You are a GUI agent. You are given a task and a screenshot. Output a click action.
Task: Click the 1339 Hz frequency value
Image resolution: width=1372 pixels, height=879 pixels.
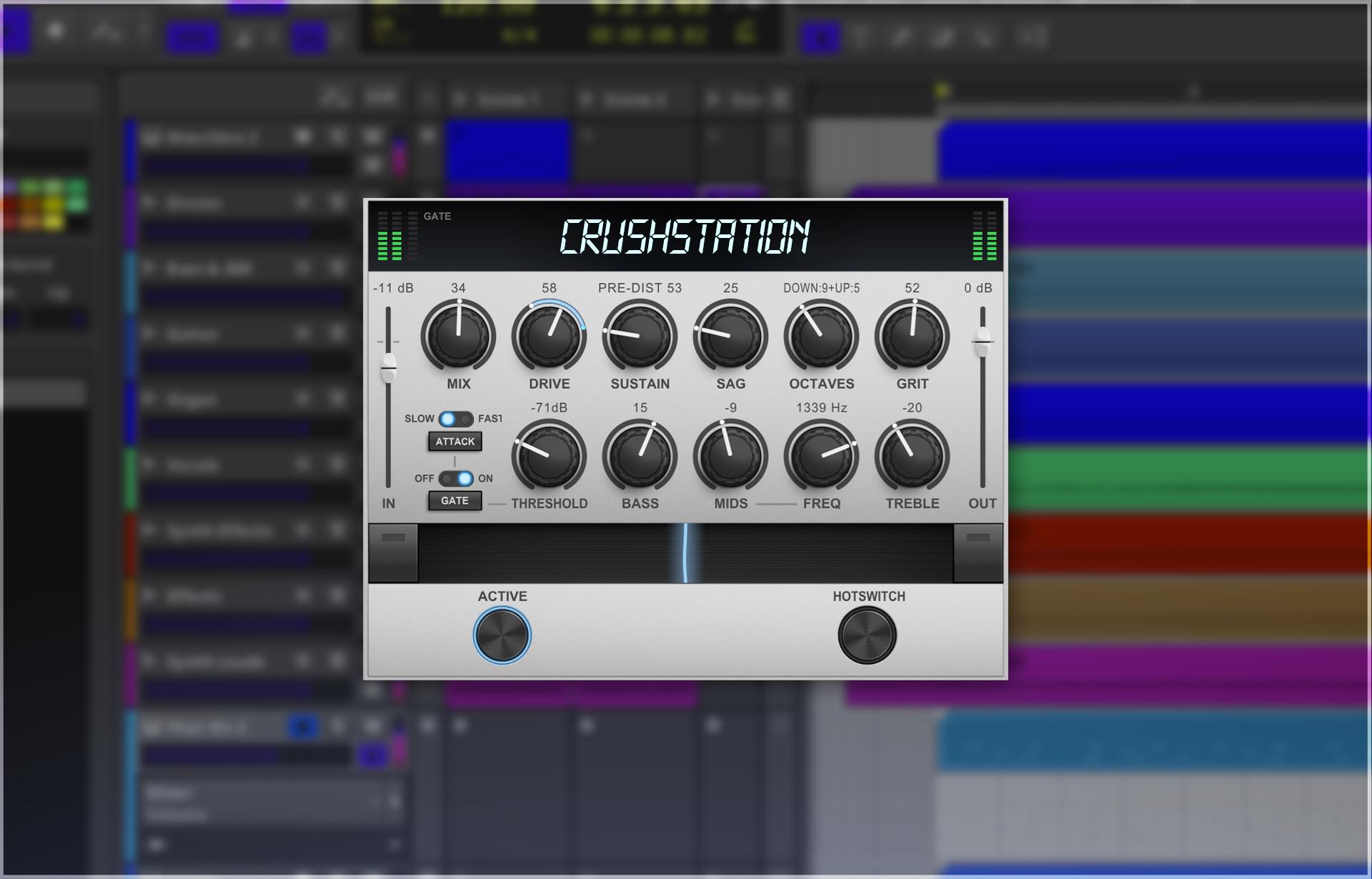tap(821, 408)
